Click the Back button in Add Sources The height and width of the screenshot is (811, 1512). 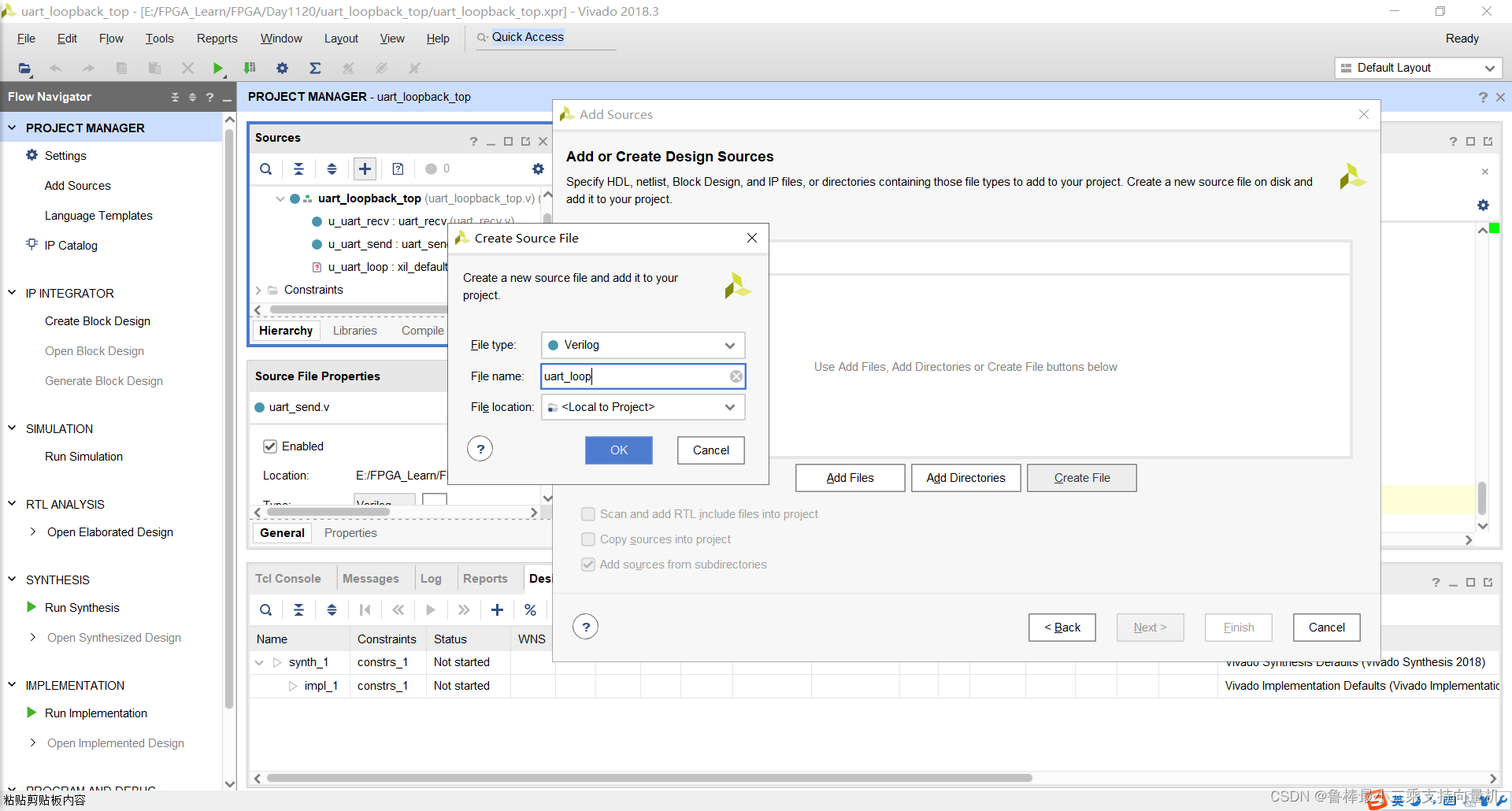1062,628
